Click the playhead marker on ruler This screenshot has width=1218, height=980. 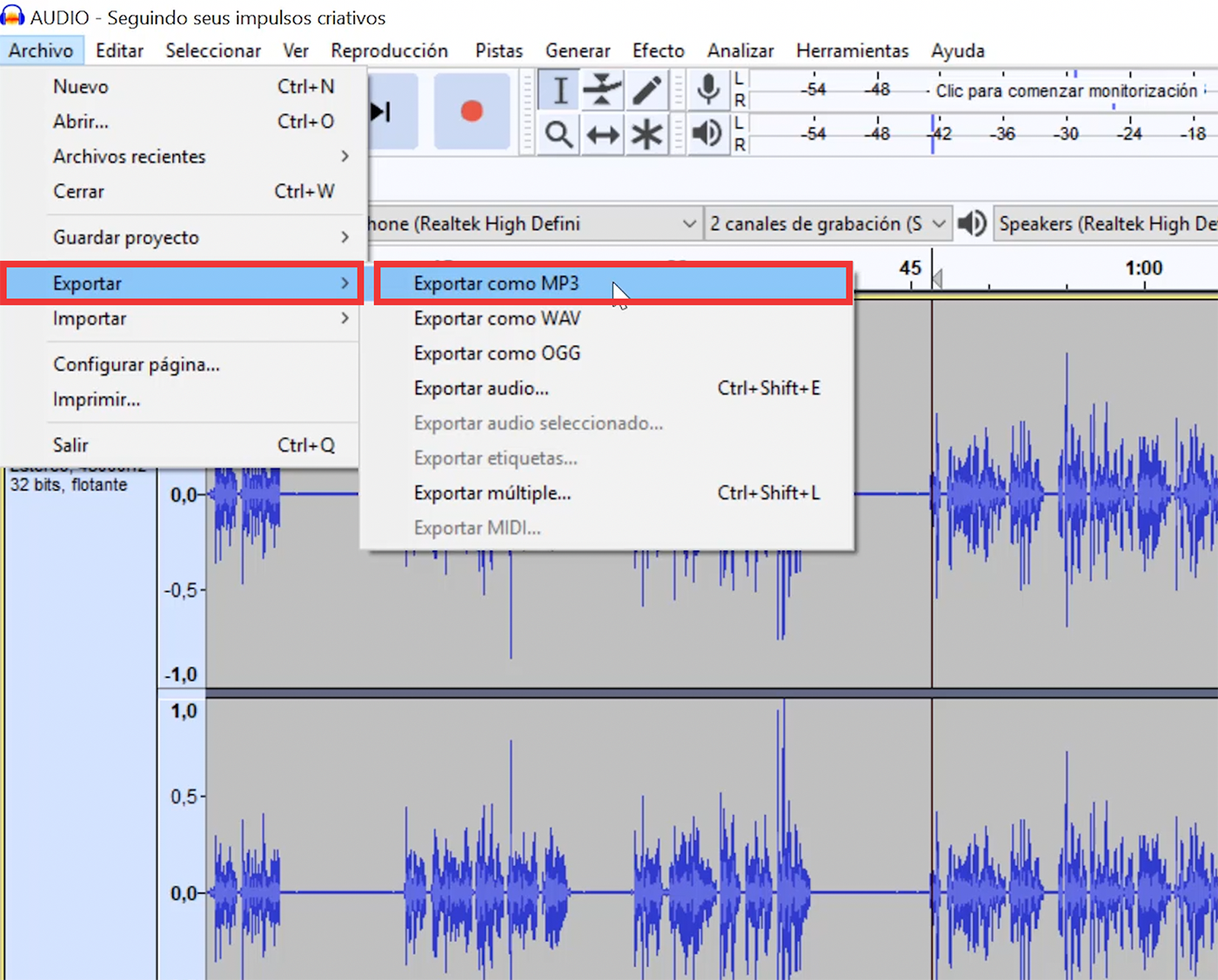[x=936, y=279]
